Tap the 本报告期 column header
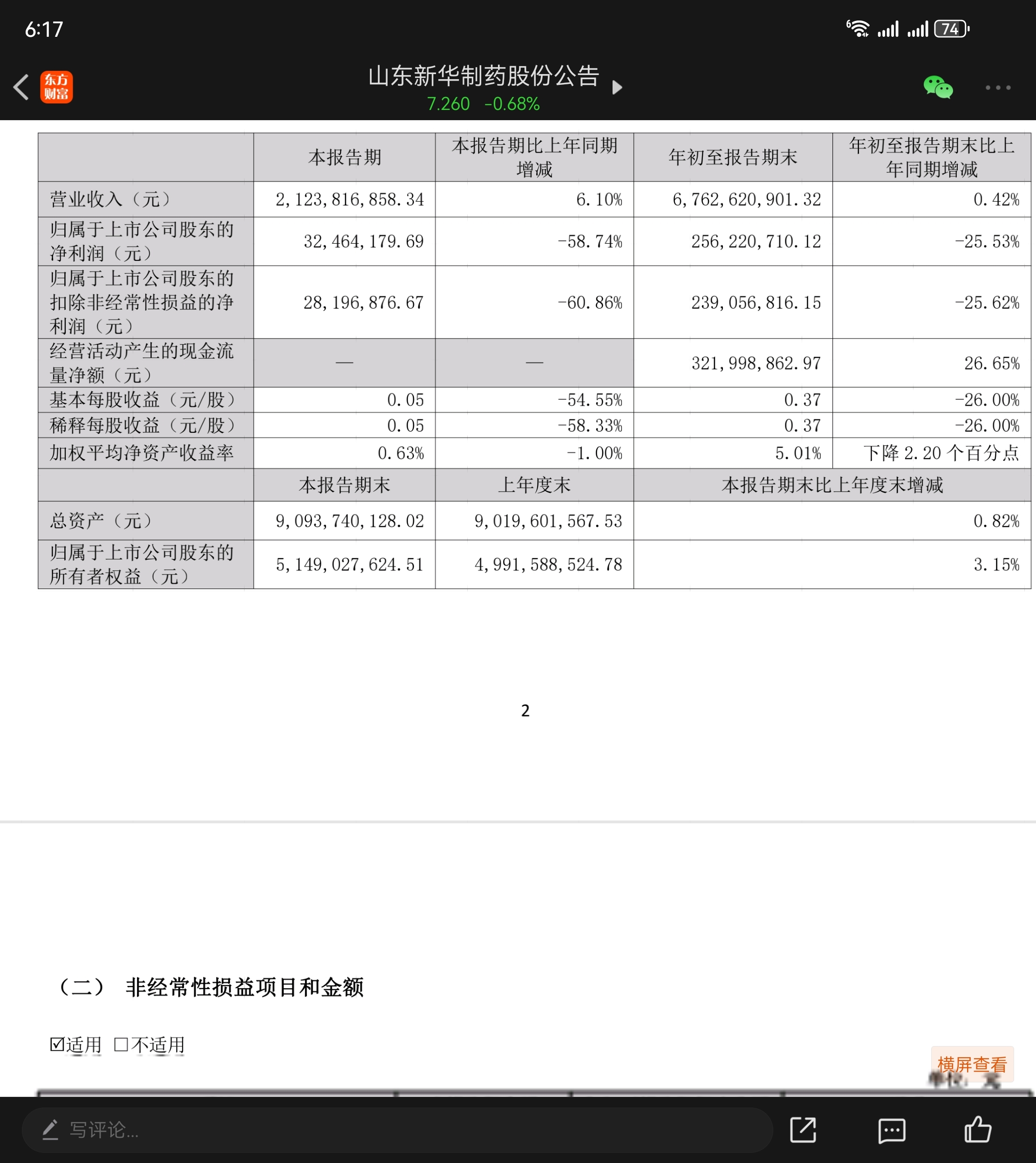The width and height of the screenshot is (1036, 1163). 344,157
